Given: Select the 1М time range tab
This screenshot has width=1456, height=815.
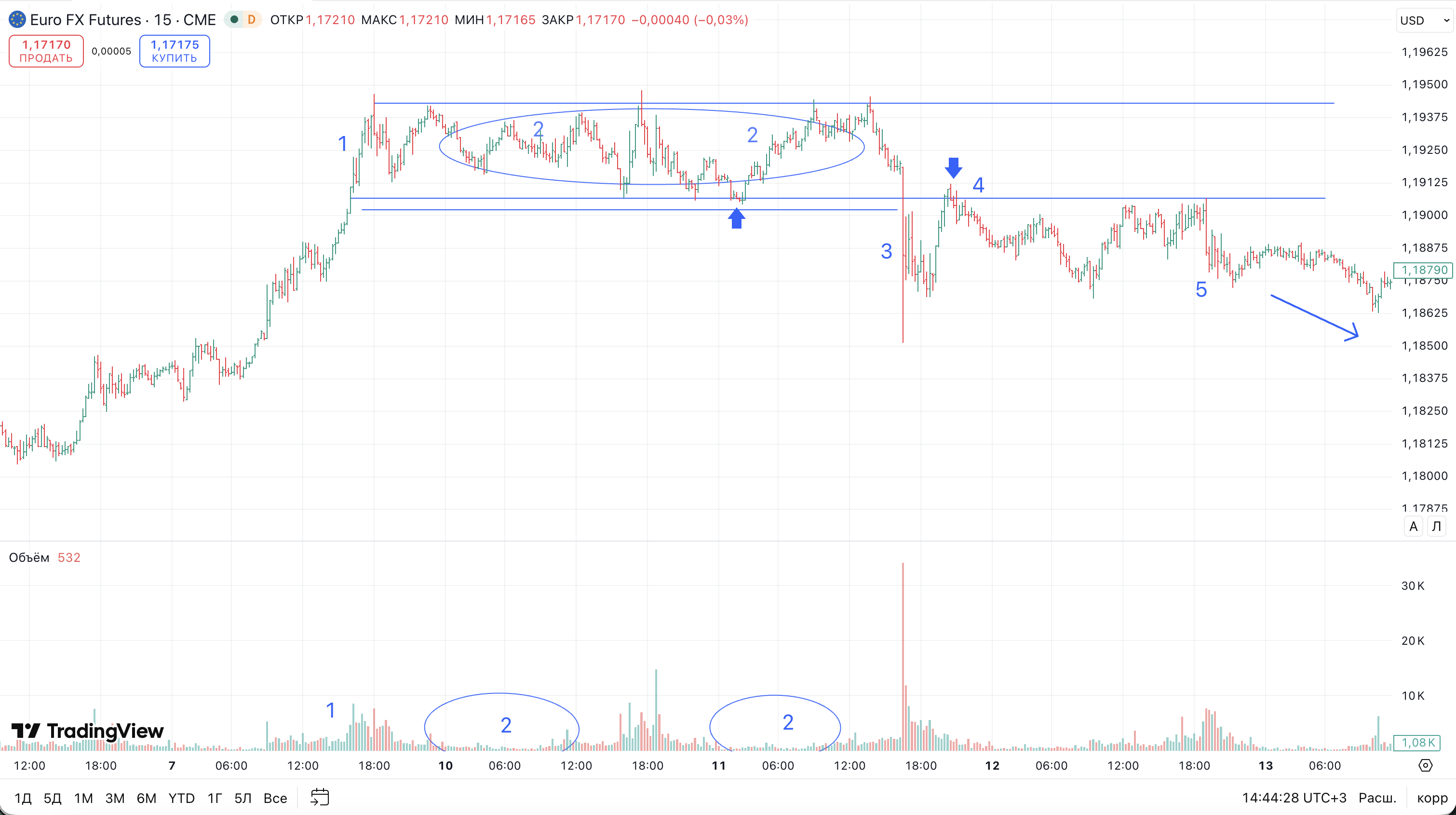Looking at the screenshot, I should pos(84,798).
